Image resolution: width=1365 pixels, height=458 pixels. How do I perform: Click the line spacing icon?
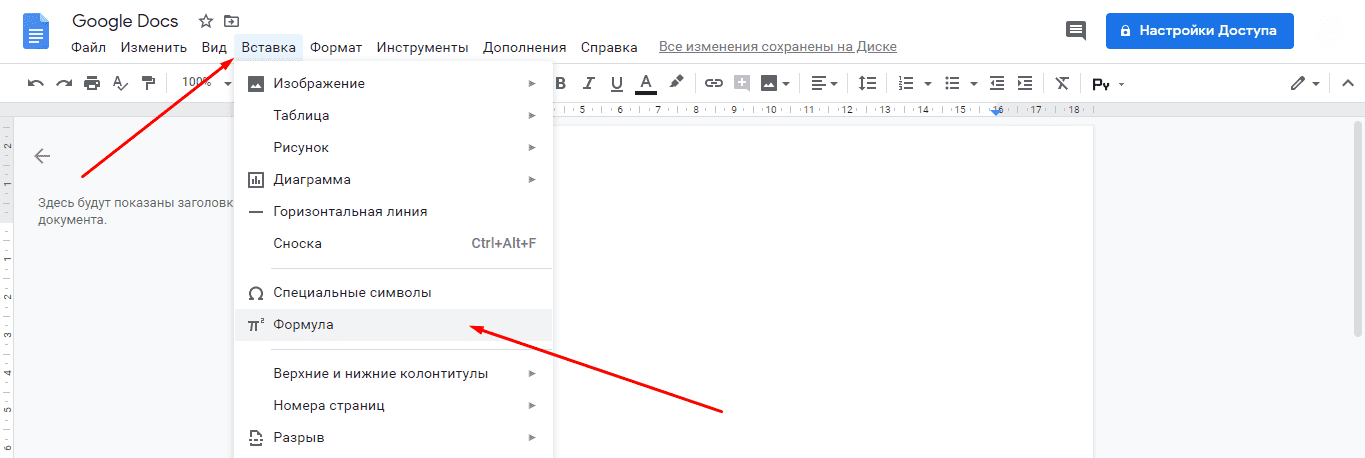(867, 83)
